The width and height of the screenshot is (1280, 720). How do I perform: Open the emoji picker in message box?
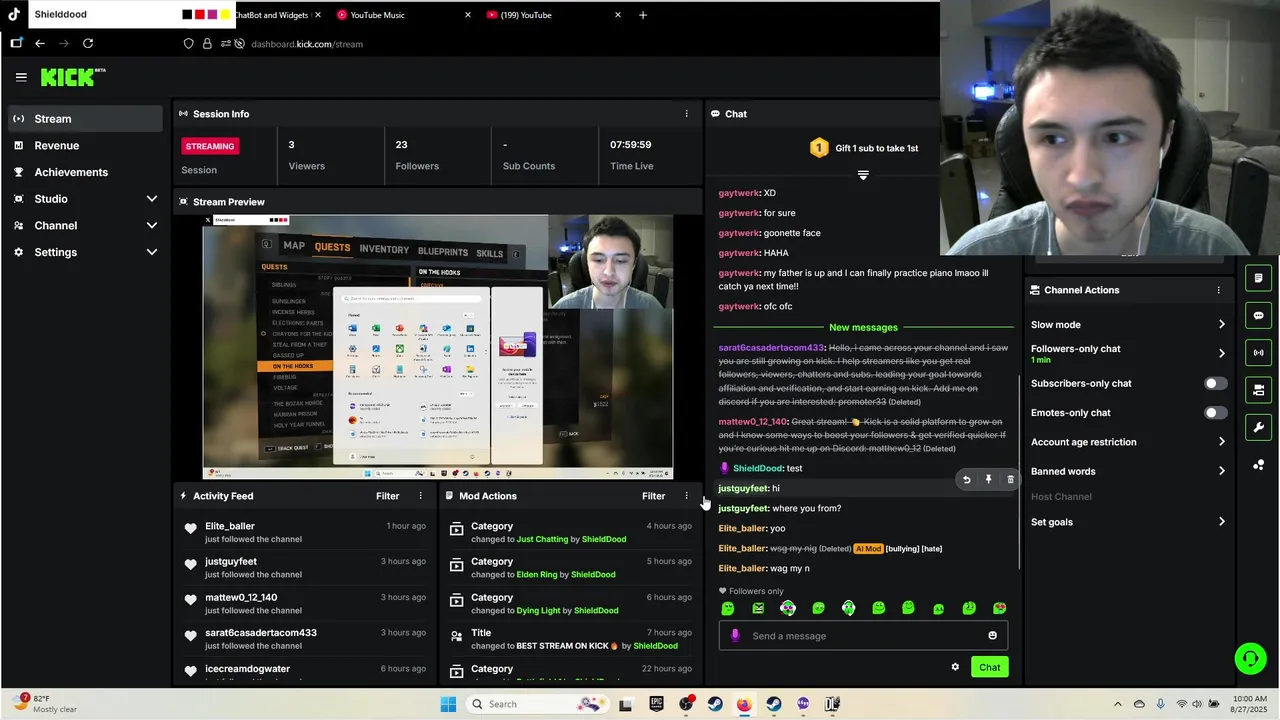click(x=992, y=636)
